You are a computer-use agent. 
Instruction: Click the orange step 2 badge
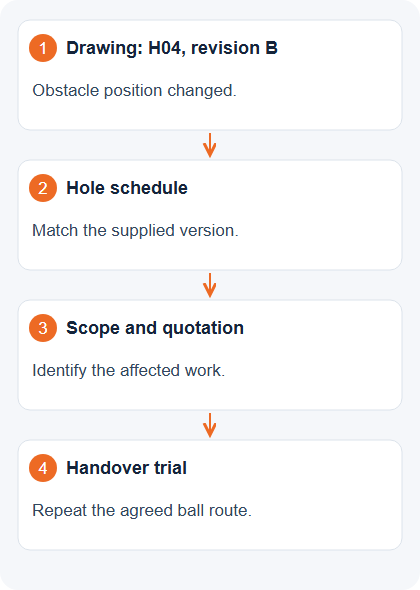(x=43, y=188)
